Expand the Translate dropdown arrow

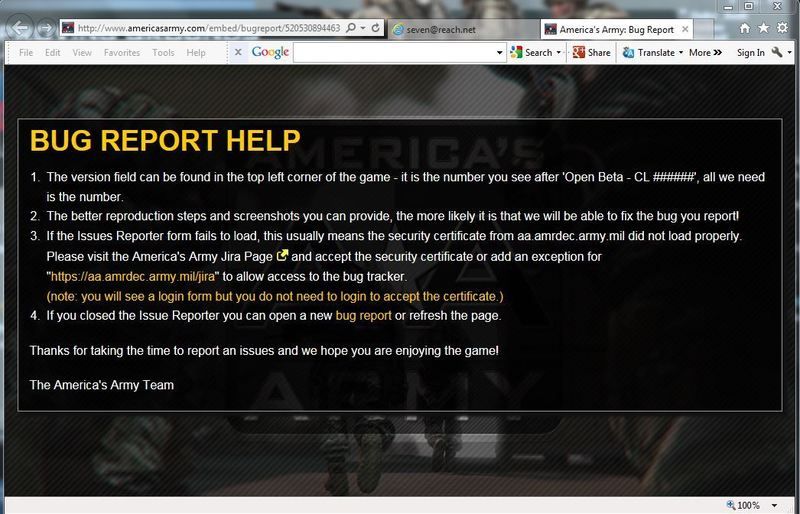pos(681,53)
